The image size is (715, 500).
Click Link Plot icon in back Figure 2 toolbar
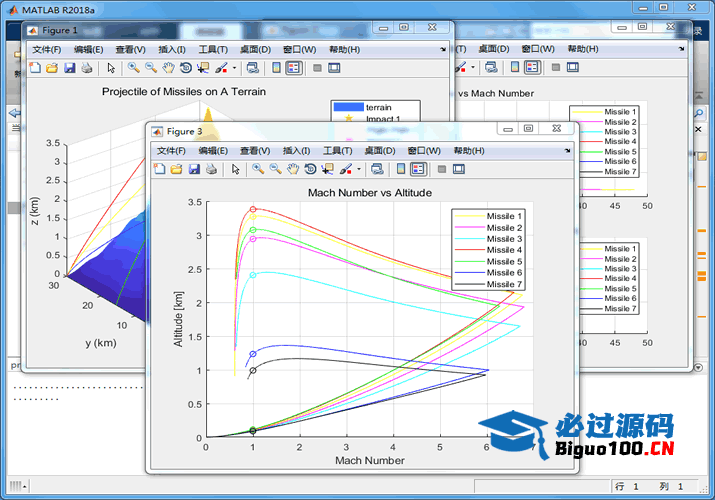(491, 67)
